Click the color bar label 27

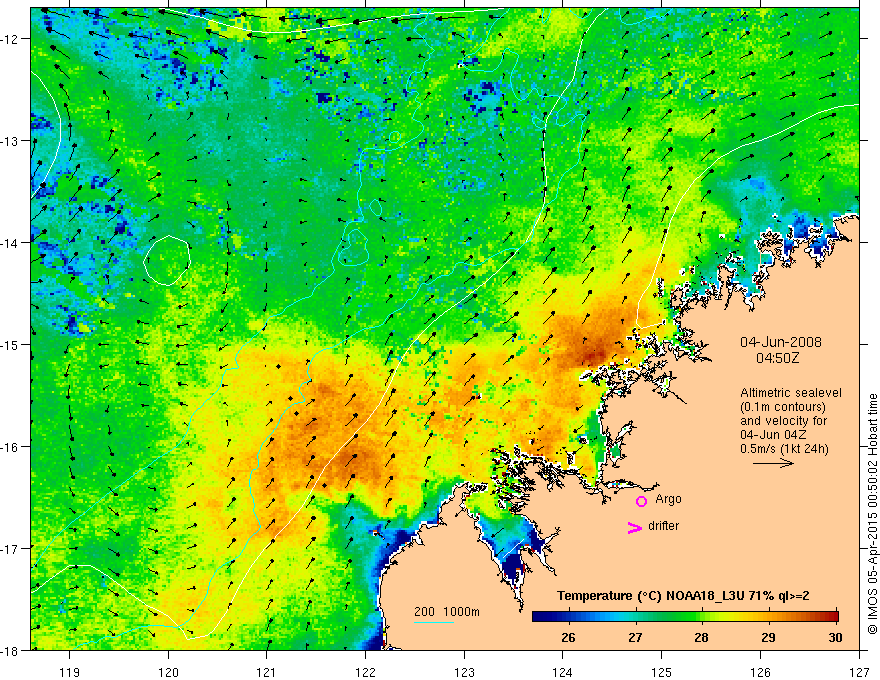(x=635, y=637)
